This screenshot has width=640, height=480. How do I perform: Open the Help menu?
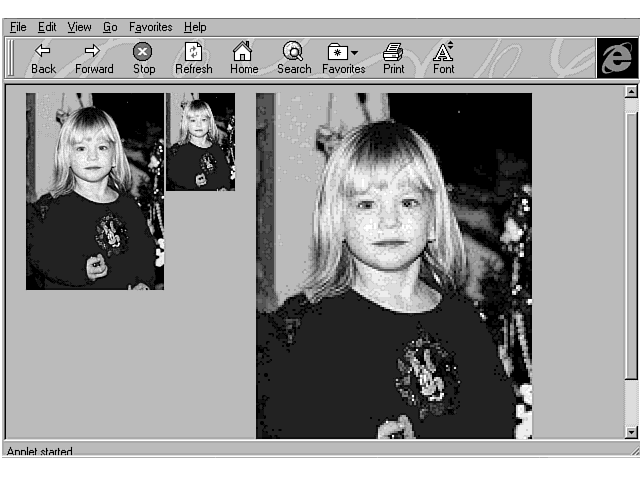[195, 27]
